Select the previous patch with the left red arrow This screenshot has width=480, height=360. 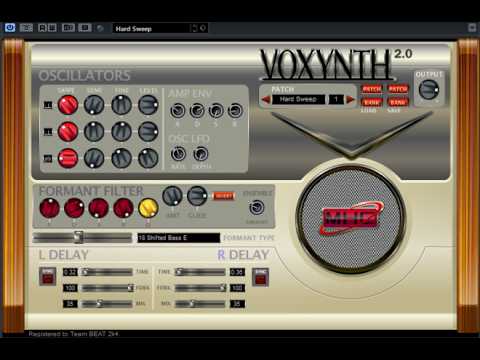point(266,99)
